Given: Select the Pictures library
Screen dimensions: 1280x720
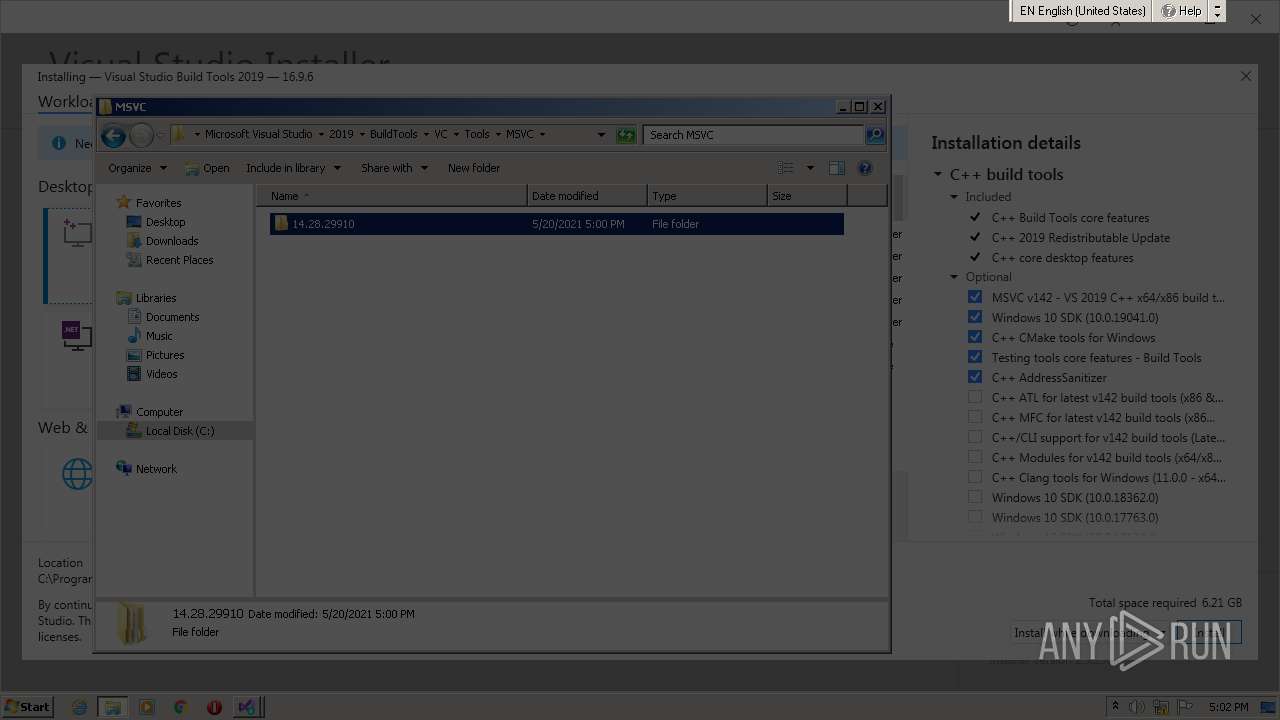Looking at the screenshot, I should tap(165, 355).
